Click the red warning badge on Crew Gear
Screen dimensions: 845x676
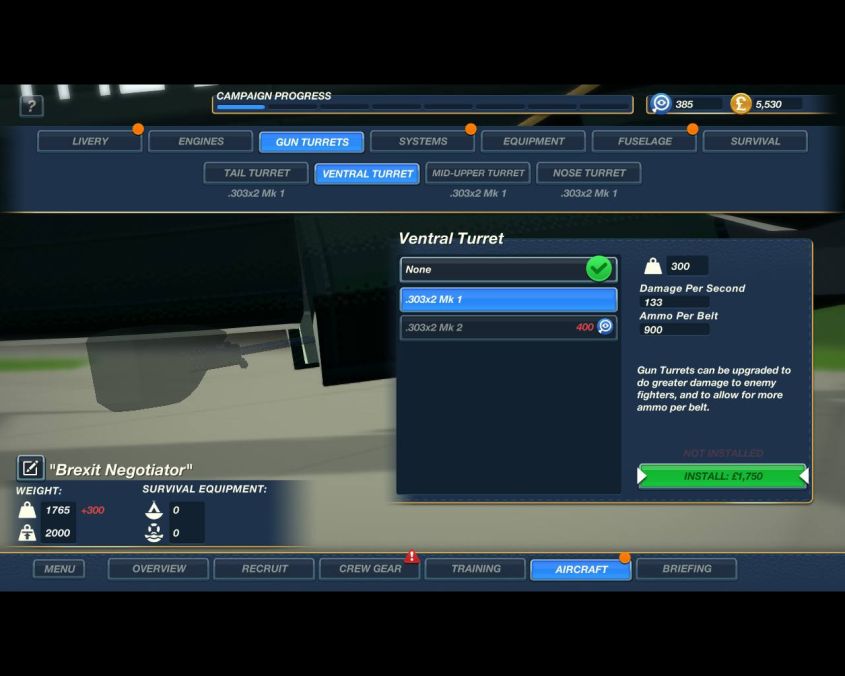tap(412, 556)
